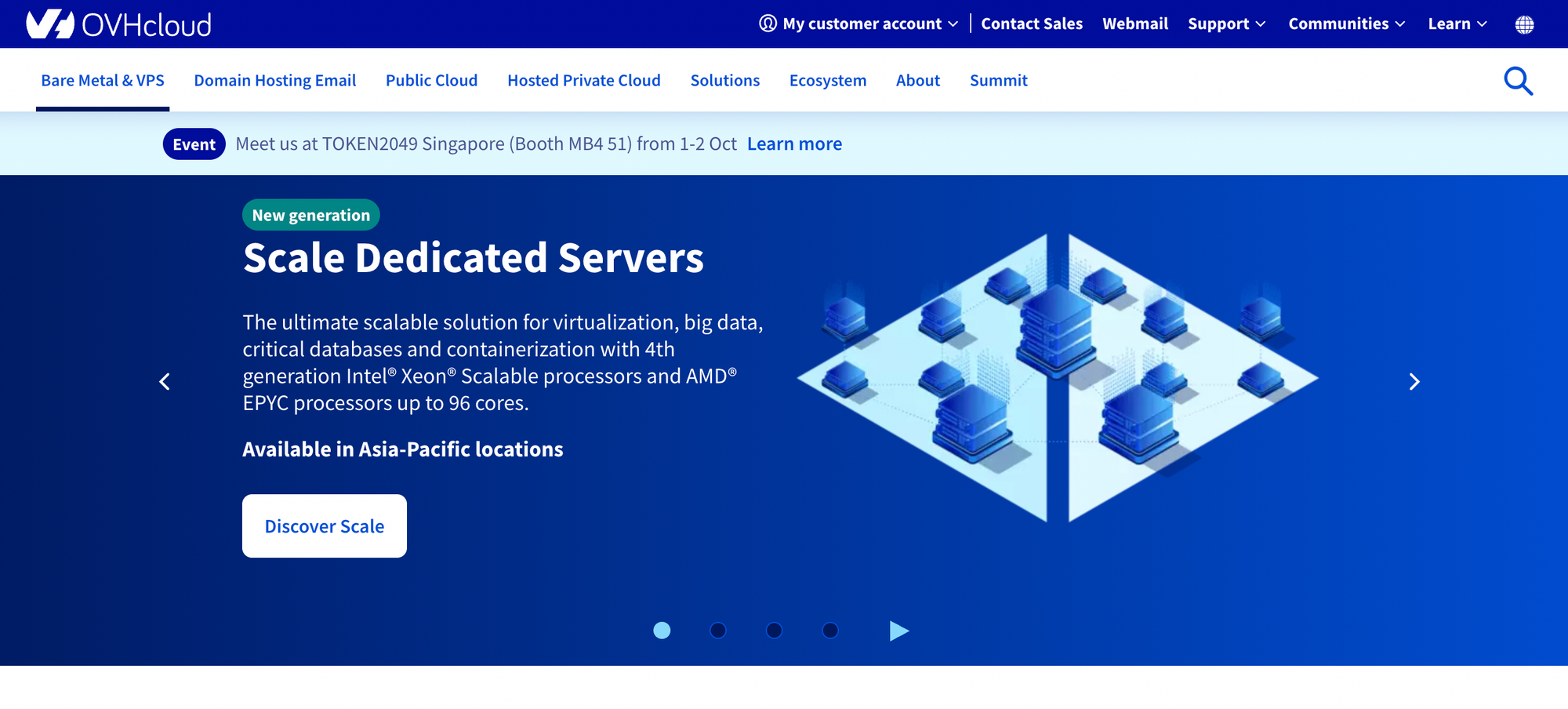This screenshot has width=1568, height=709.
Task: Go to previous carousel slide arrow
Action: click(x=165, y=381)
